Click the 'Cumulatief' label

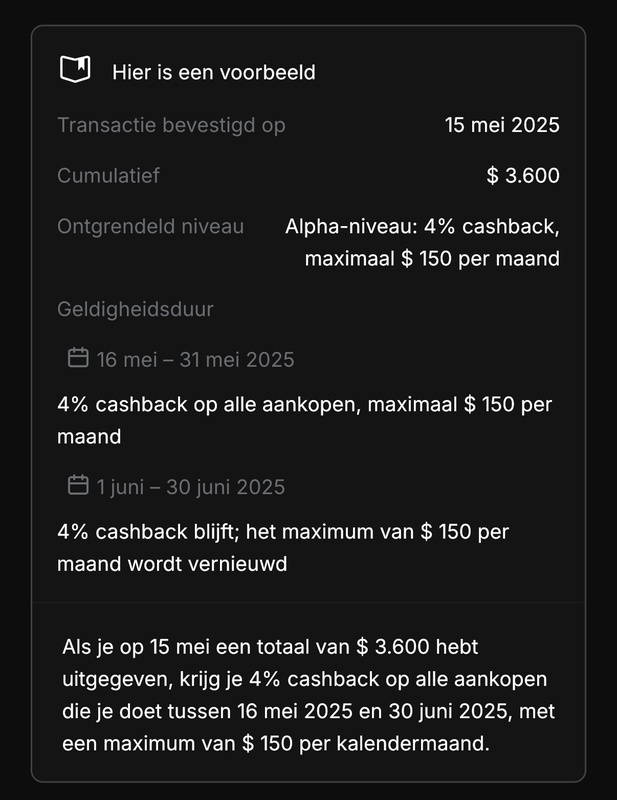(108, 176)
